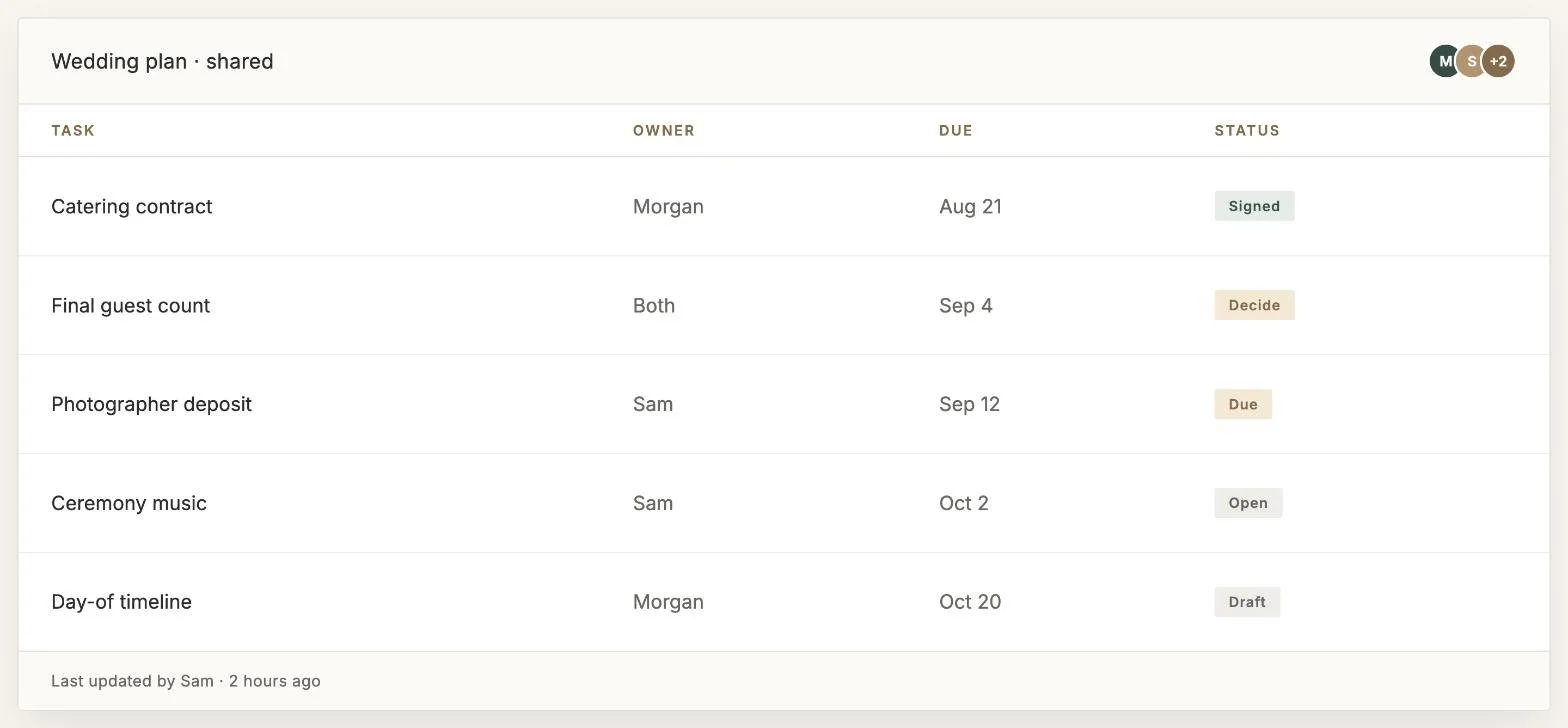The width and height of the screenshot is (1568, 728).
Task: Click the Sep 12 due date
Action: click(x=969, y=404)
